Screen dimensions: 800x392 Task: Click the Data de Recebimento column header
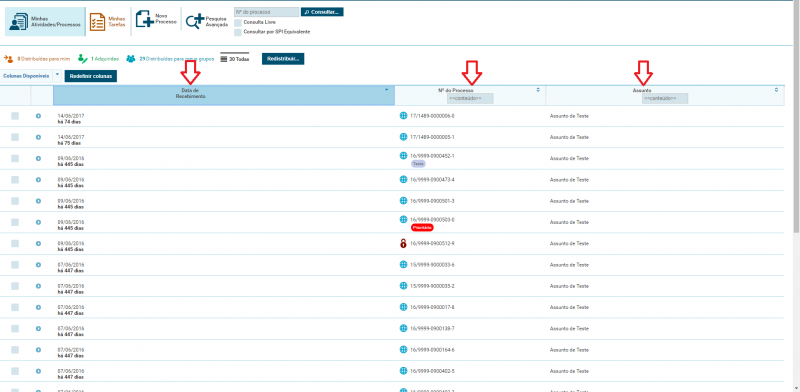[223, 95]
